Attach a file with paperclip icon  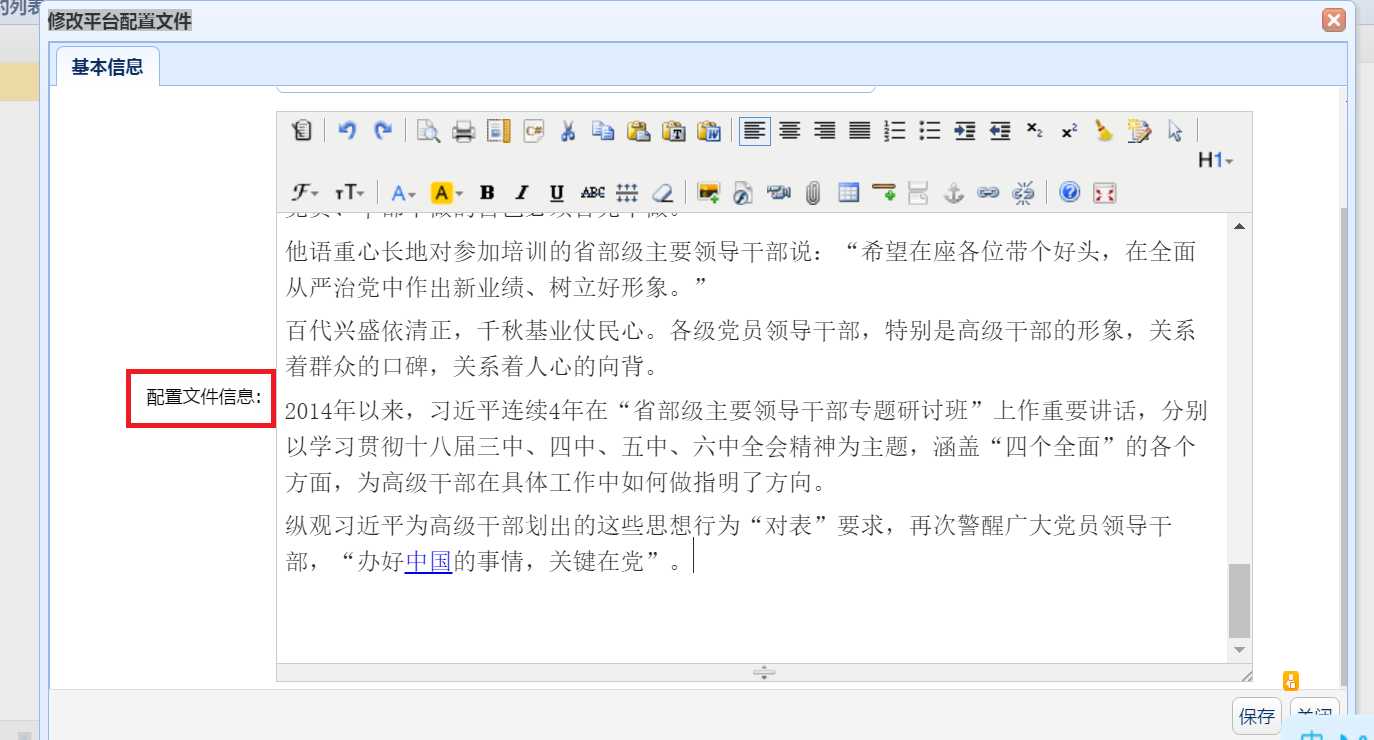(x=813, y=193)
